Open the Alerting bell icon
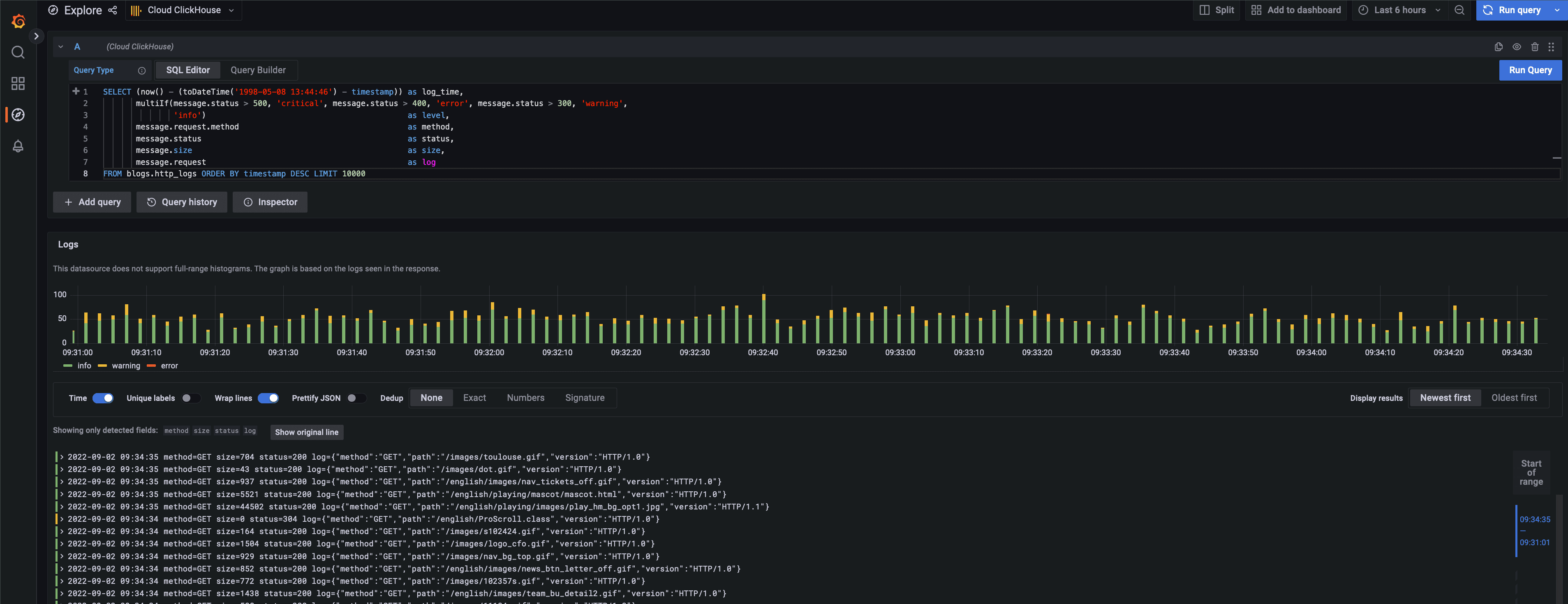Image resolution: width=1568 pixels, height=604 pixels. (18, 146)
